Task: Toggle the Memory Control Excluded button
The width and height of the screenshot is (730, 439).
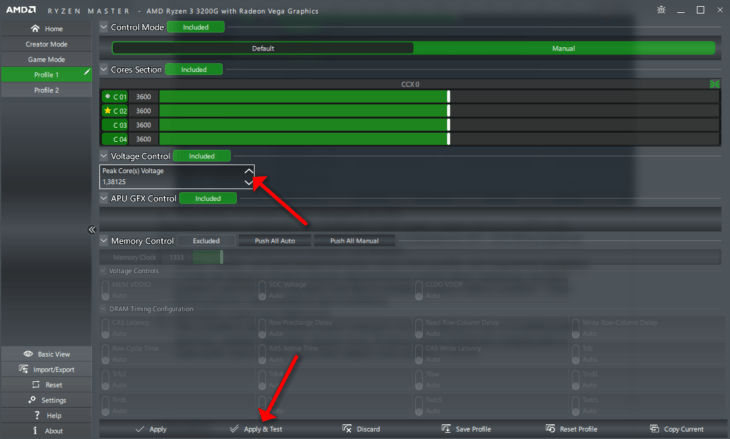Action: (206, 241)
